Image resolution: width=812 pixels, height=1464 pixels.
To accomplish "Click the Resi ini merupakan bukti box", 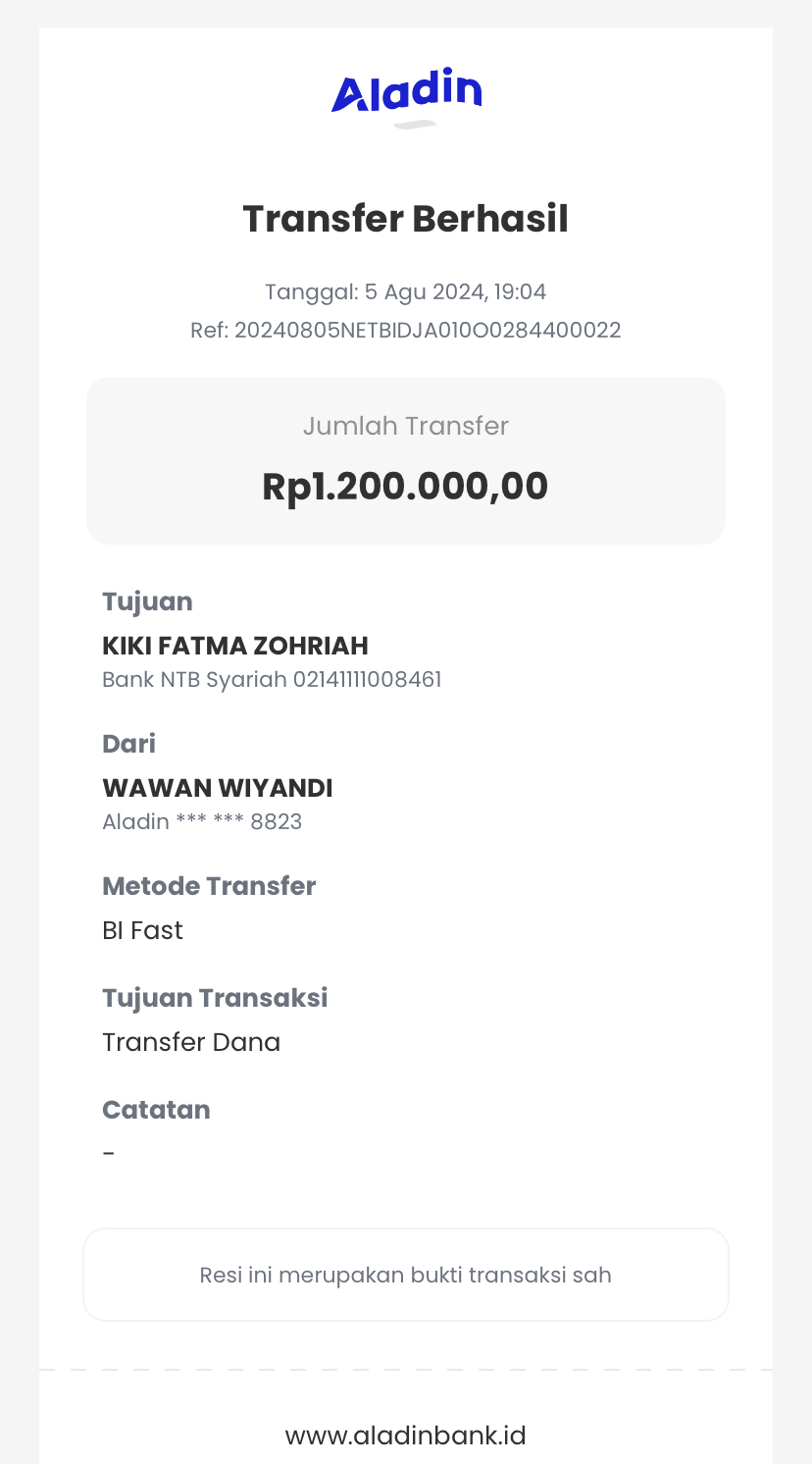I will (x=406, y=1275).
